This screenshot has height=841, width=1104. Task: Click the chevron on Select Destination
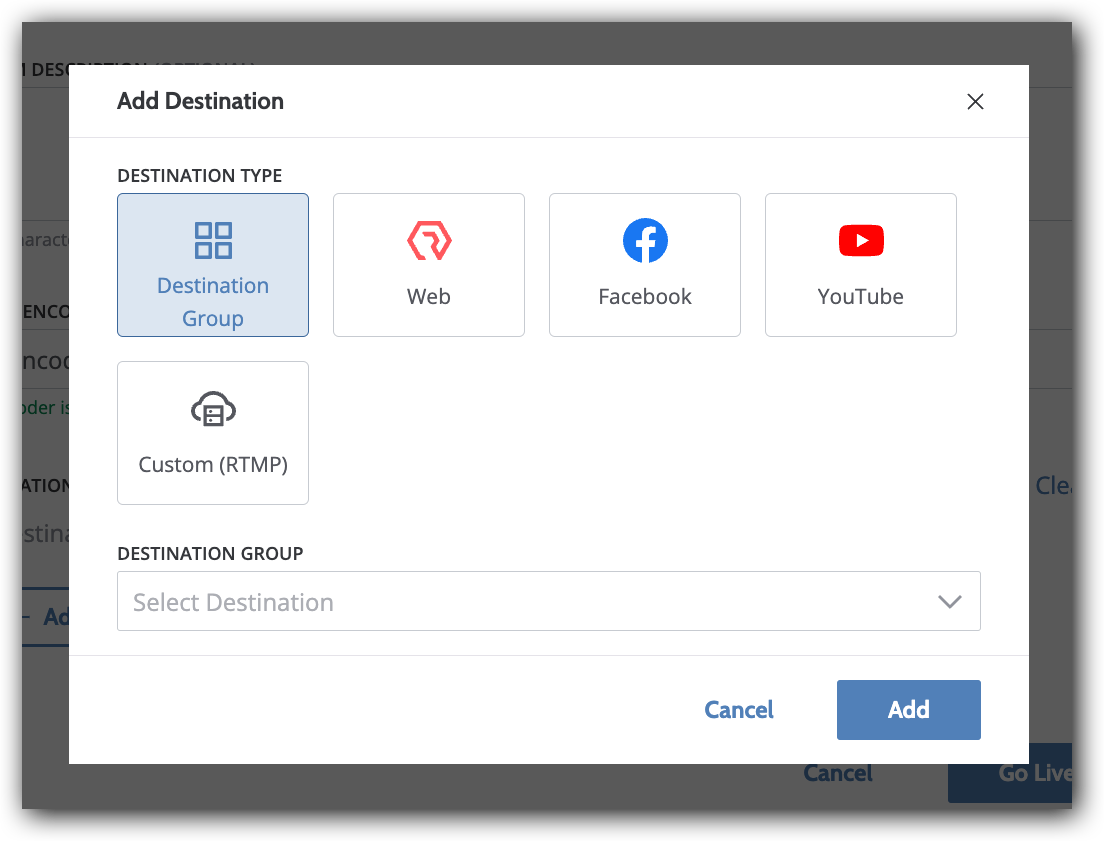point(948,601)
